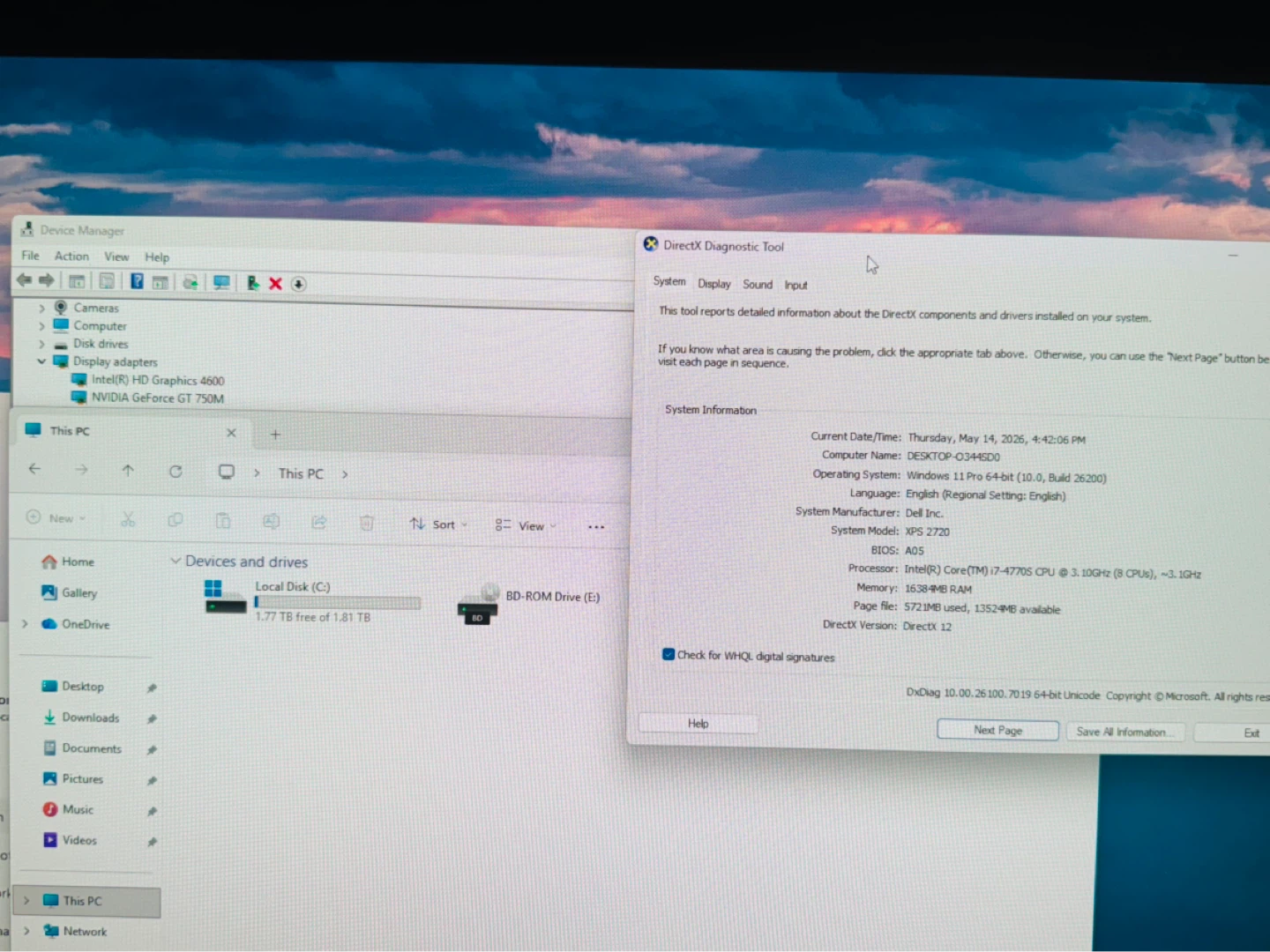Click the Disable device down-arrow icon
This screenshot has height=952, width=1270.
click(x=299, y=284)
